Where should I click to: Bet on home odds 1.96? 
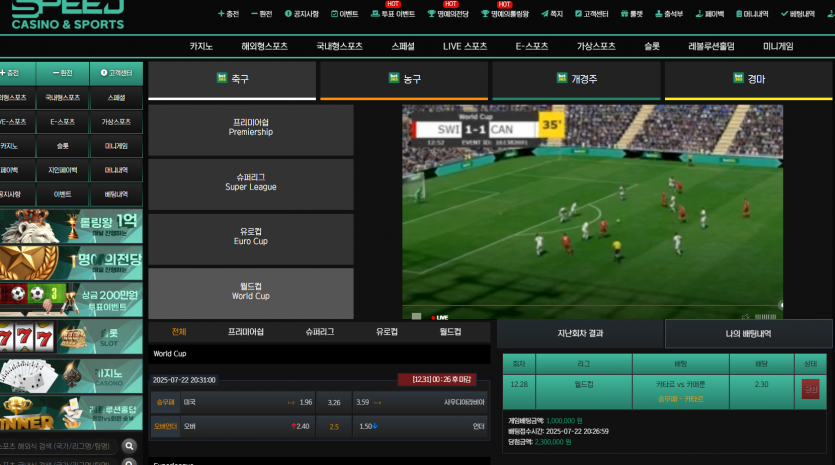[306, 402]
